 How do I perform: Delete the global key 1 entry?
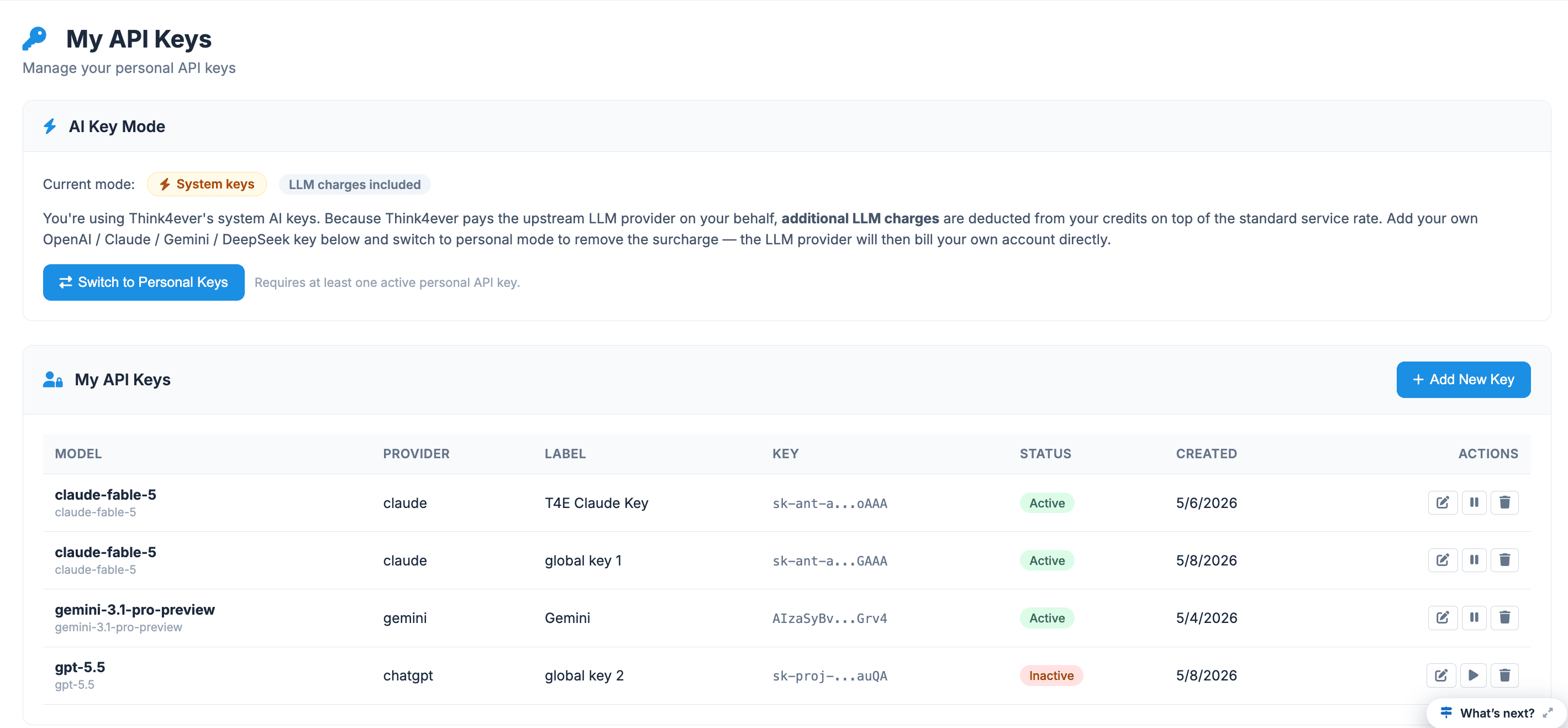point(1504,560)
